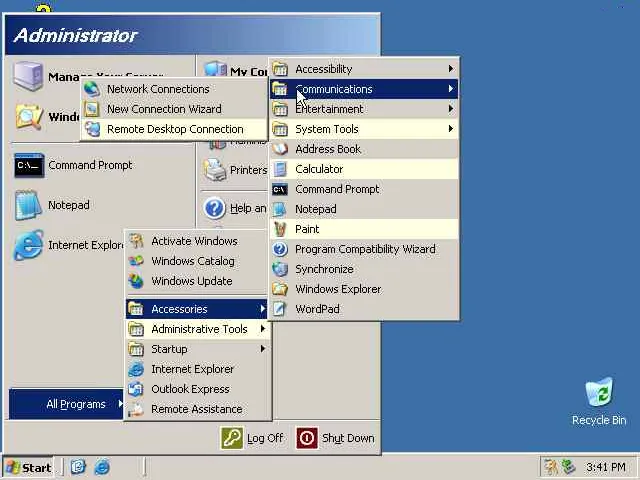
Task: Expand the Startup submenu arrow
Action: 263,349
